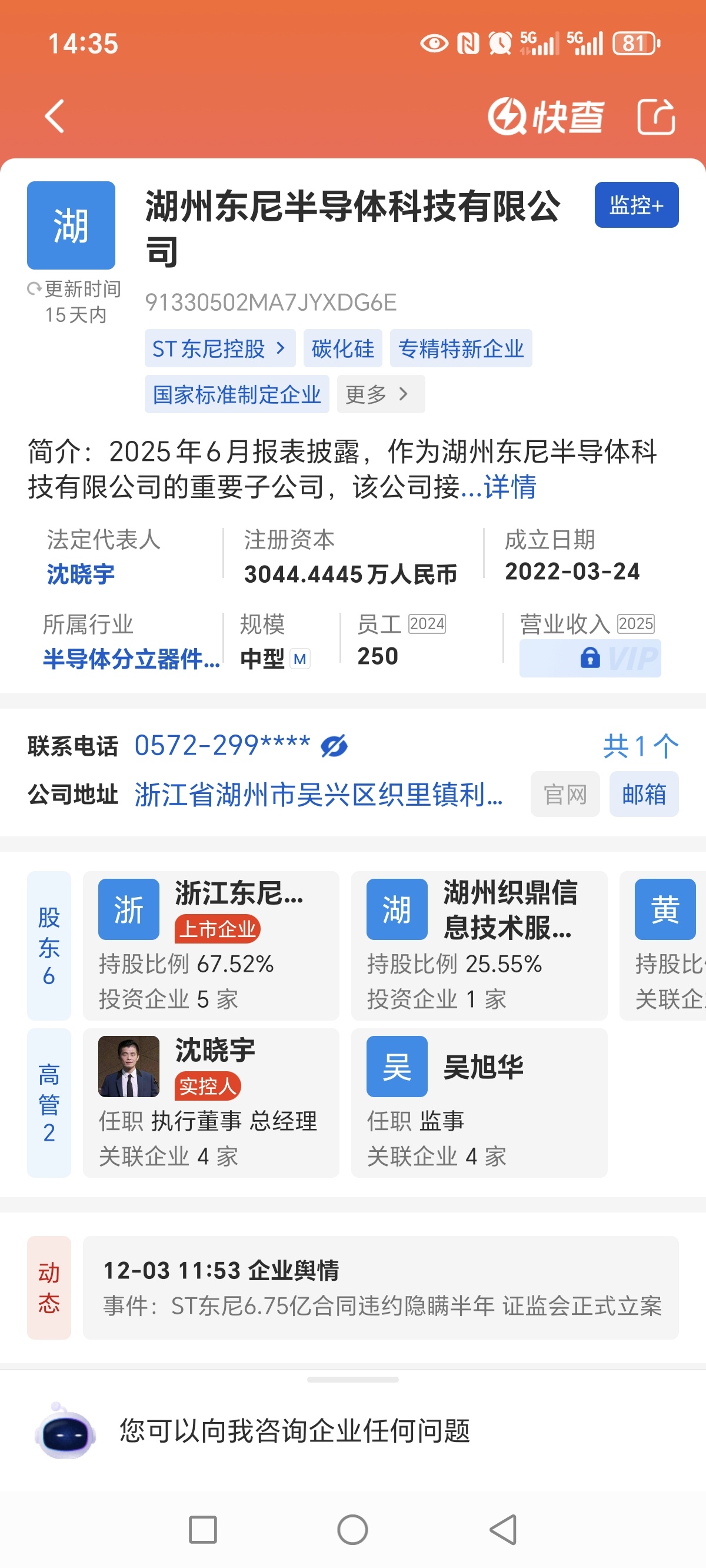
Task: Open the 国家标准制定企业 tag
Action: [237, 394]
